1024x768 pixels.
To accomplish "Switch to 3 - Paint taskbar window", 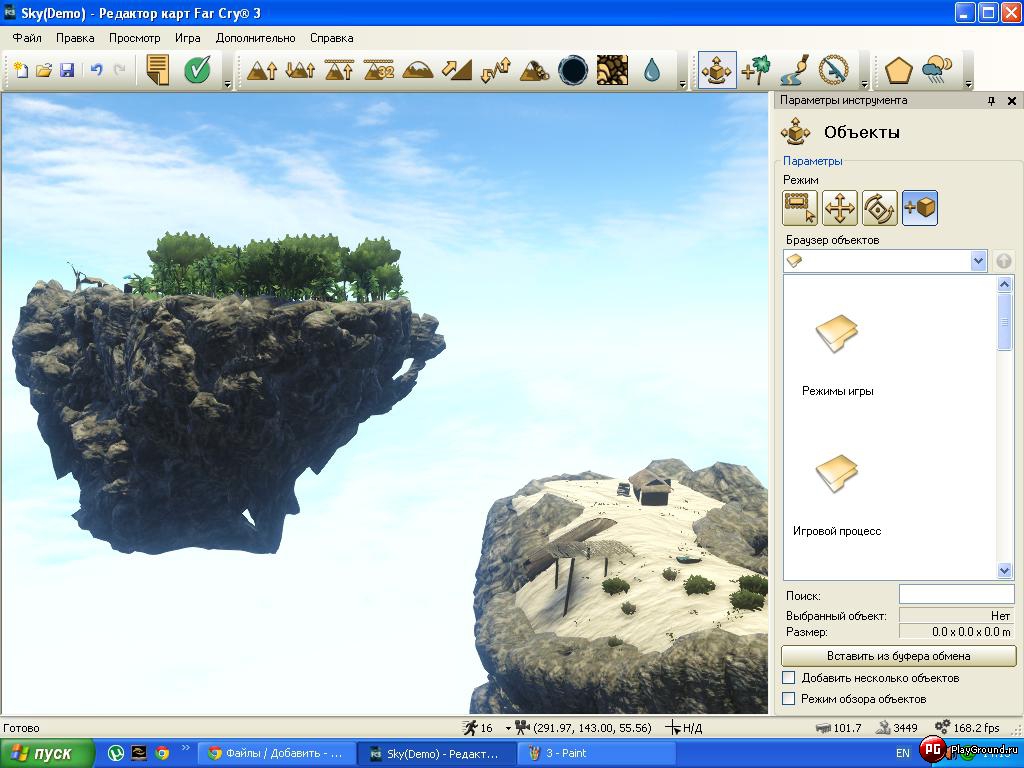I will point(596,754).
